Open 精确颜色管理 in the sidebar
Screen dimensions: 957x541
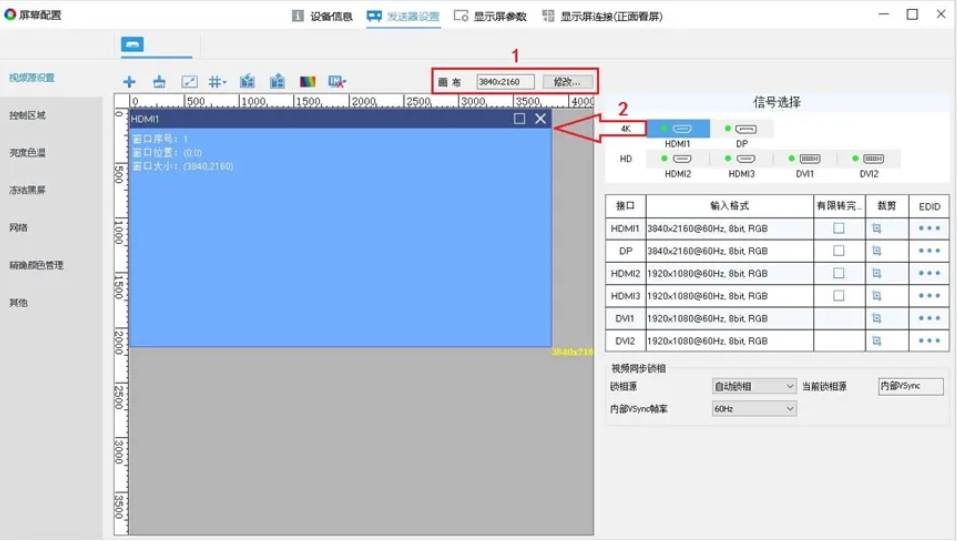pos(36,265)
